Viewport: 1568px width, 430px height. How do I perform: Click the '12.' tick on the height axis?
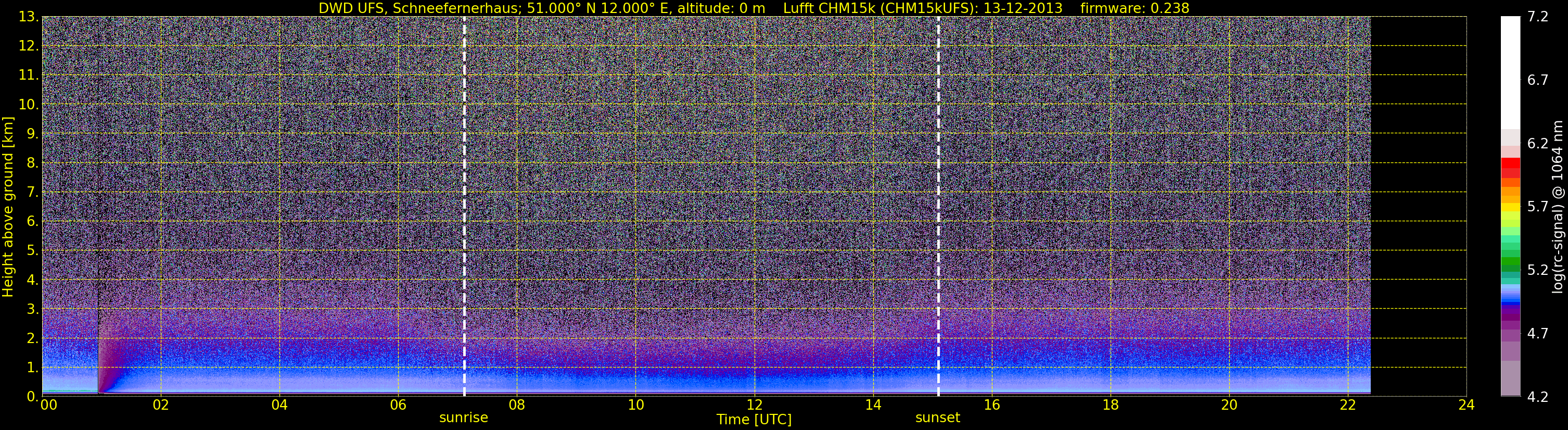click(29, 46)
